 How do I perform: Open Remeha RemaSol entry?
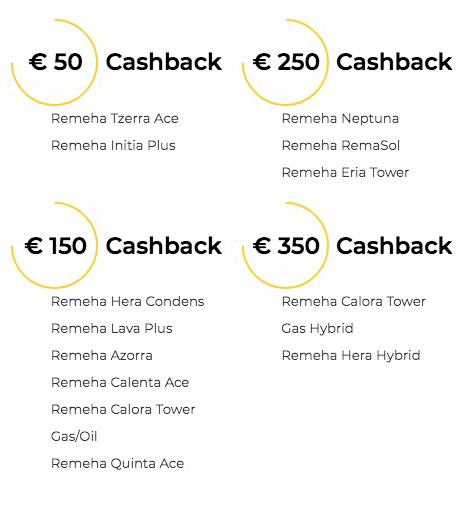341,146
